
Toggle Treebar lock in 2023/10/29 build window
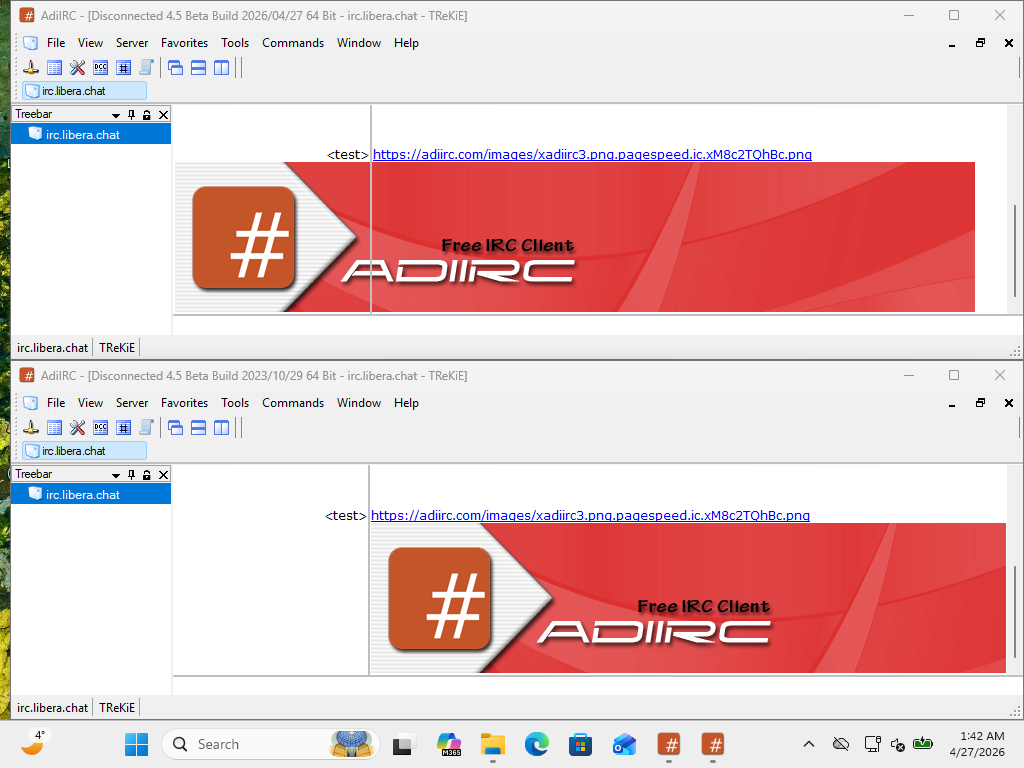[x=147, y=475]
